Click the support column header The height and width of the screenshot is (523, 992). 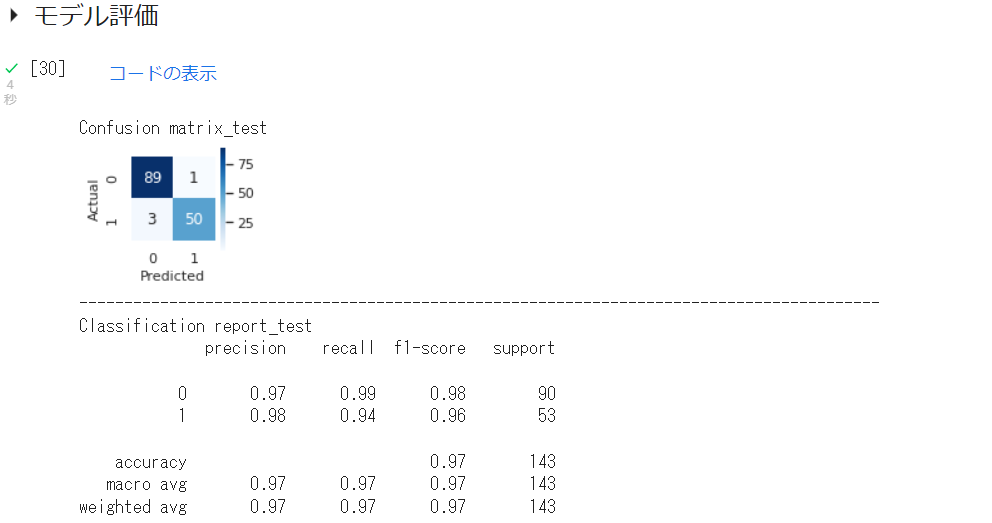(x=524, y=348)
